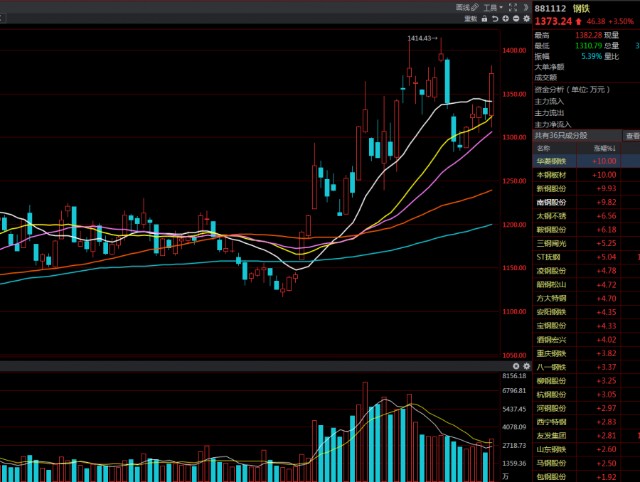Image resolution: width=640 pixels, height=482 pixels.
Task: Click the 重叠 overlay button
Action: [469, 18]
